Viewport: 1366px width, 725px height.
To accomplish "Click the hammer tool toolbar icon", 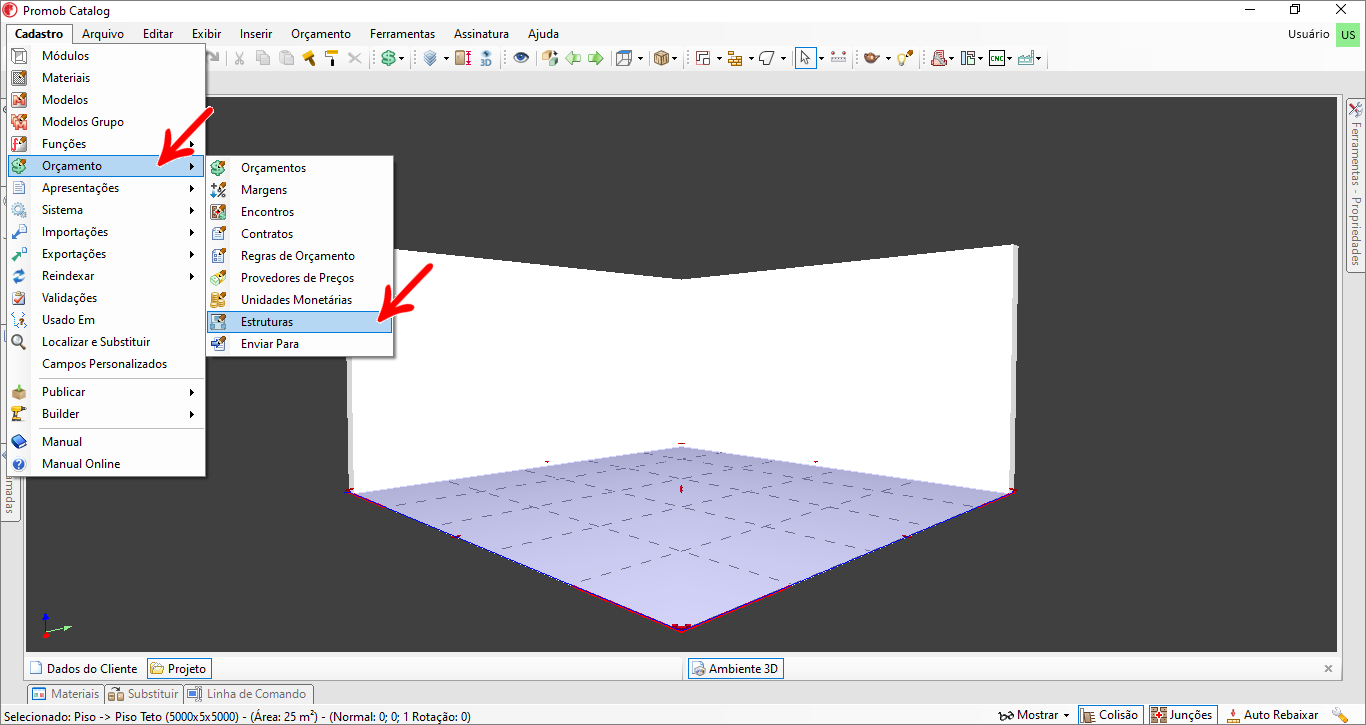I will [309, 58].
